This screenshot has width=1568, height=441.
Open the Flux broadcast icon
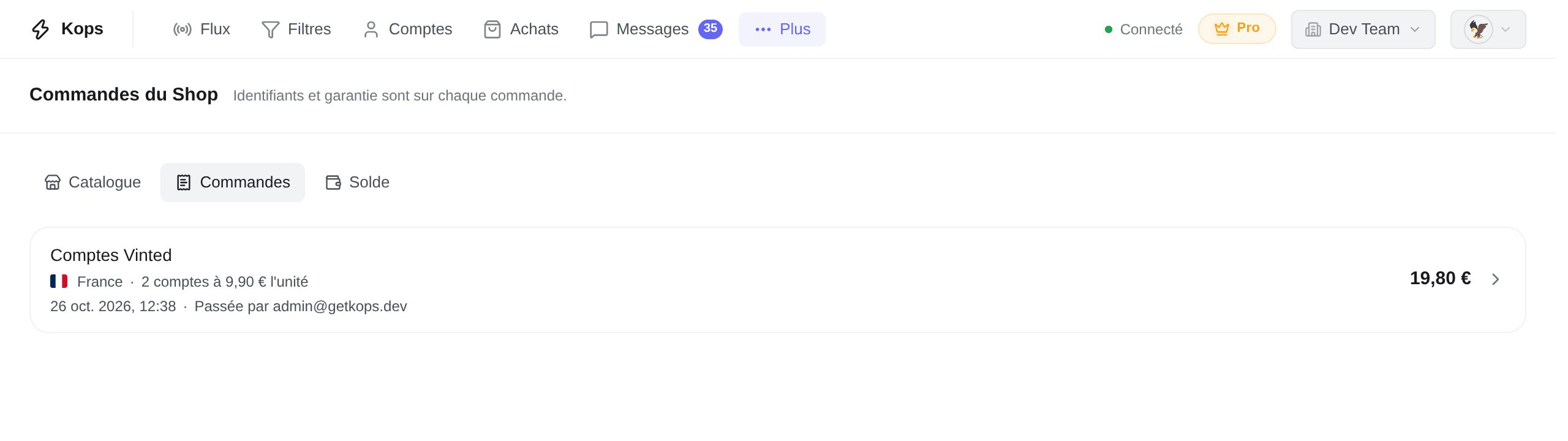[x=182, y=29]
